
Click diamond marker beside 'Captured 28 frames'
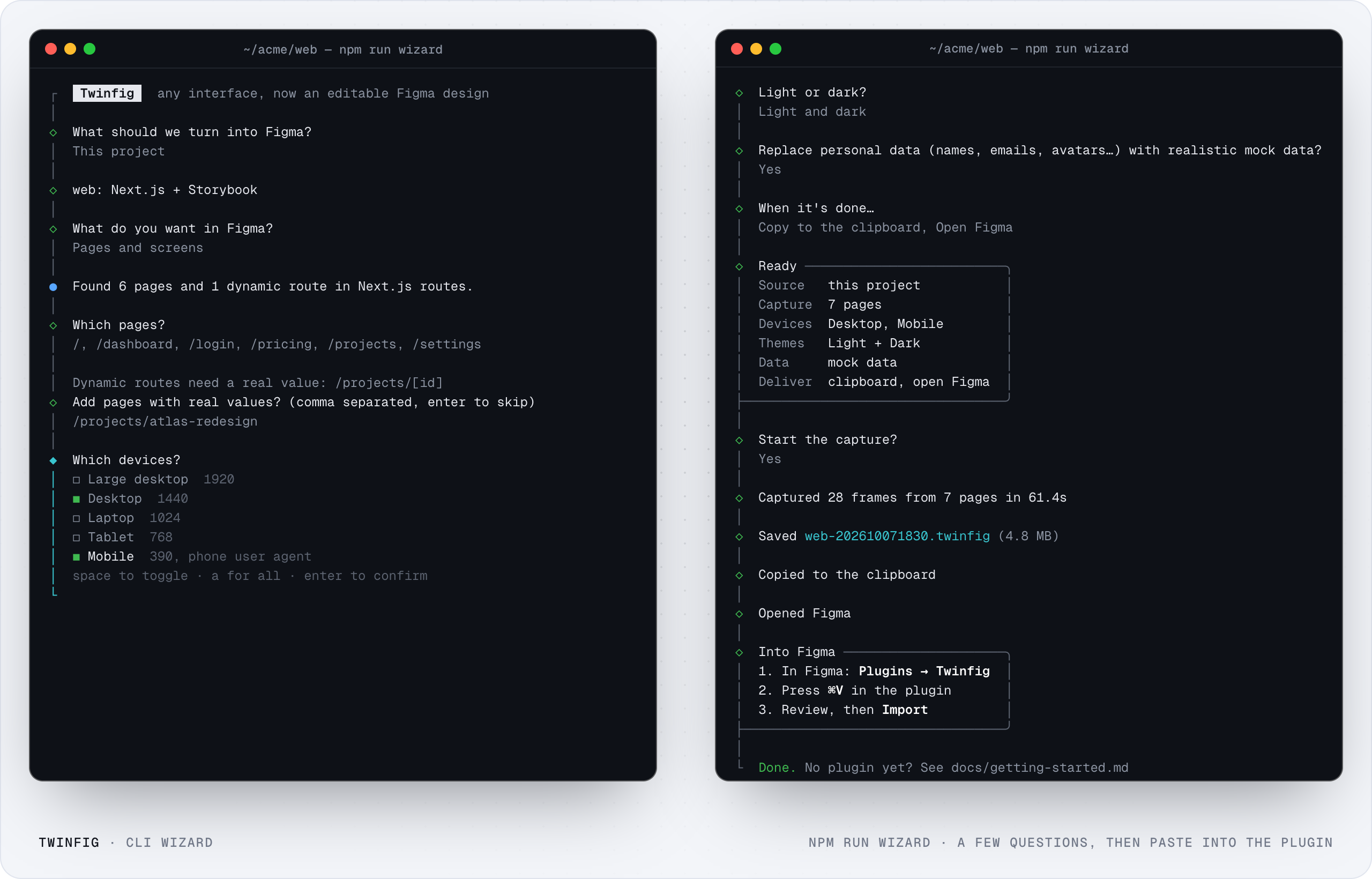point(739,498)
